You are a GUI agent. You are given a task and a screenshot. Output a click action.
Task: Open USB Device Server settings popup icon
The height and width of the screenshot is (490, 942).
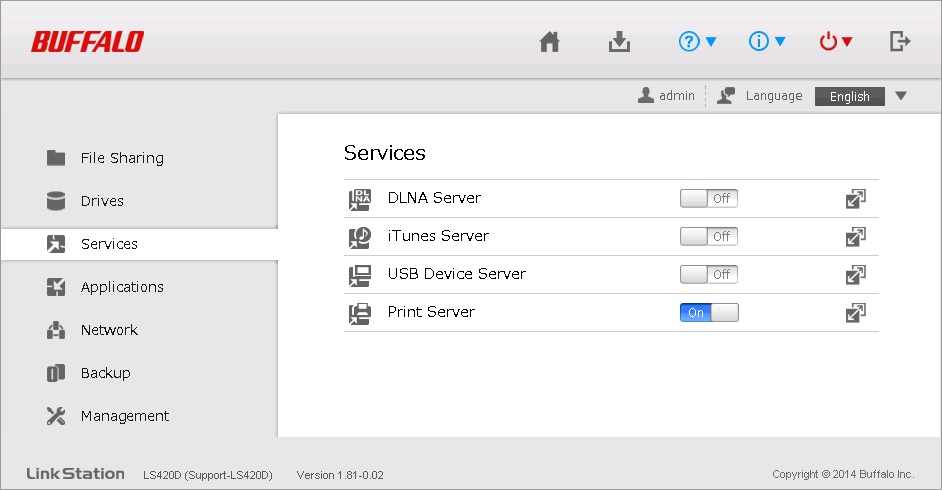tap(855, 274)
